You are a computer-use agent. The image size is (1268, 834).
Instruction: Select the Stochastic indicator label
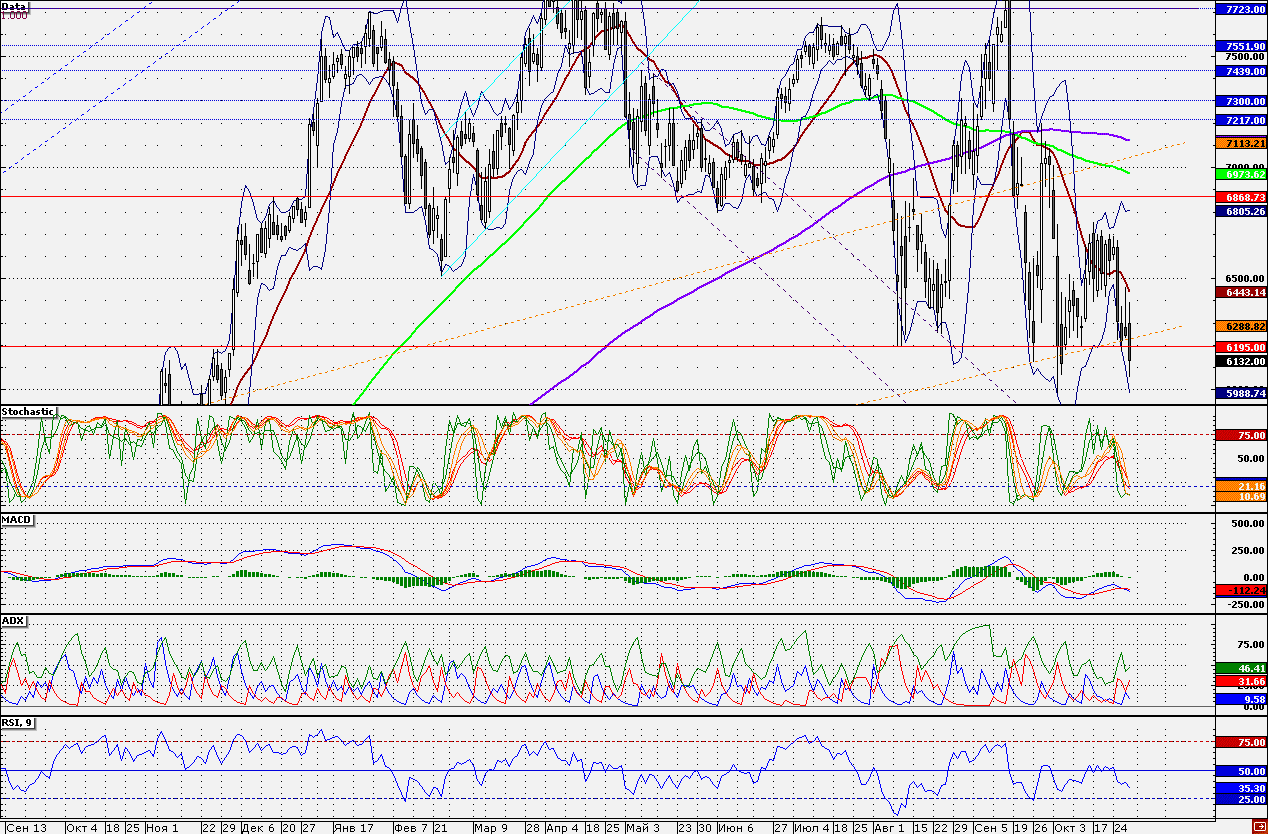tap(28, 411)
